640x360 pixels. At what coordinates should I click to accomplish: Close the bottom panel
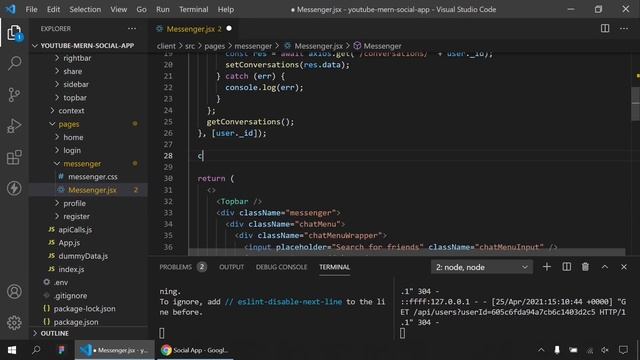[x=624, y=267]
